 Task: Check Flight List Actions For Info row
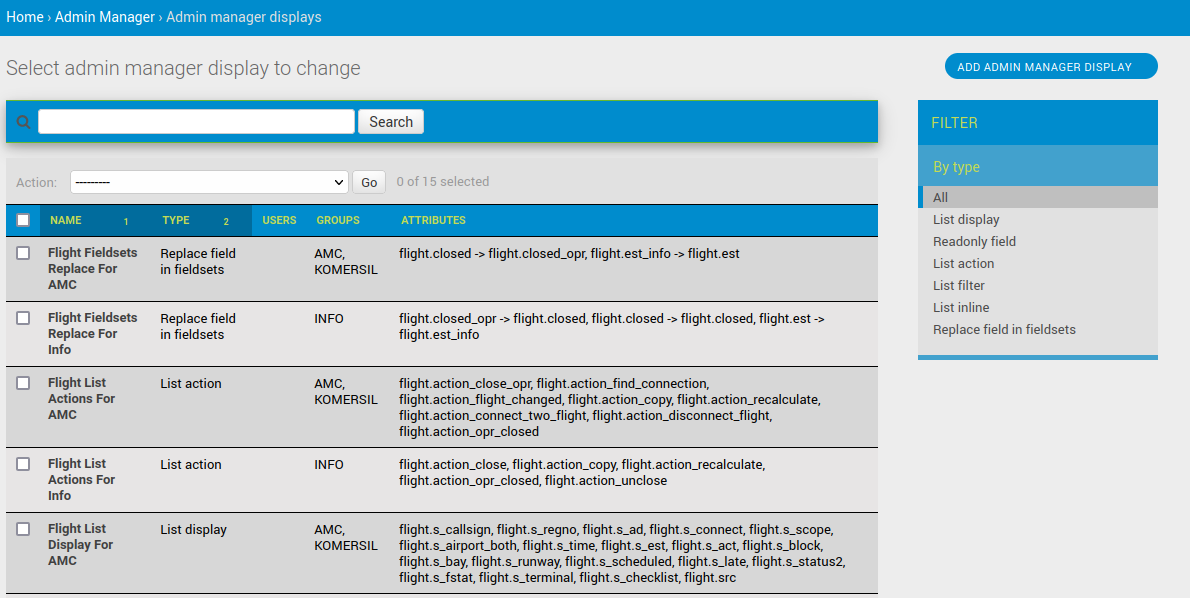pos(23,465)
